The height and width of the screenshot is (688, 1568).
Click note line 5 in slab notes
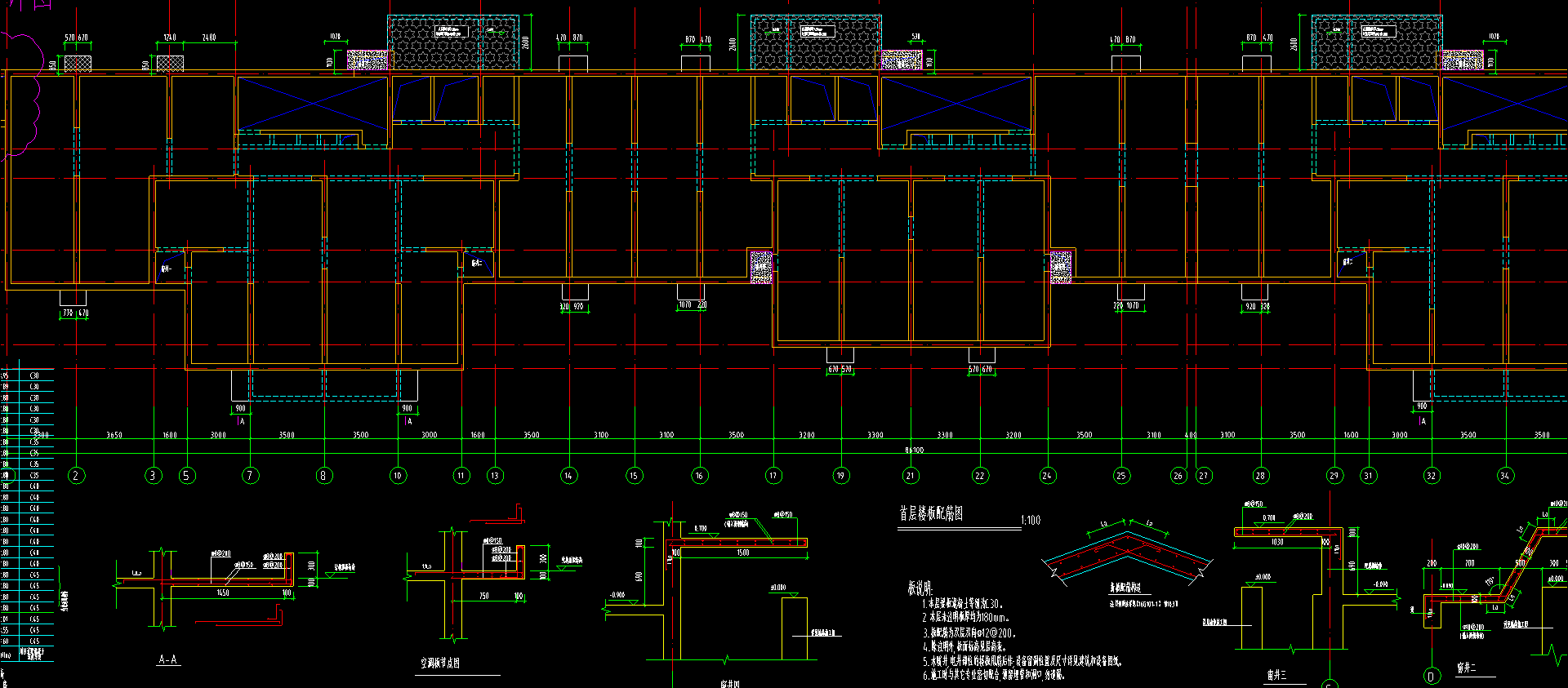(x=1022, y=661)
